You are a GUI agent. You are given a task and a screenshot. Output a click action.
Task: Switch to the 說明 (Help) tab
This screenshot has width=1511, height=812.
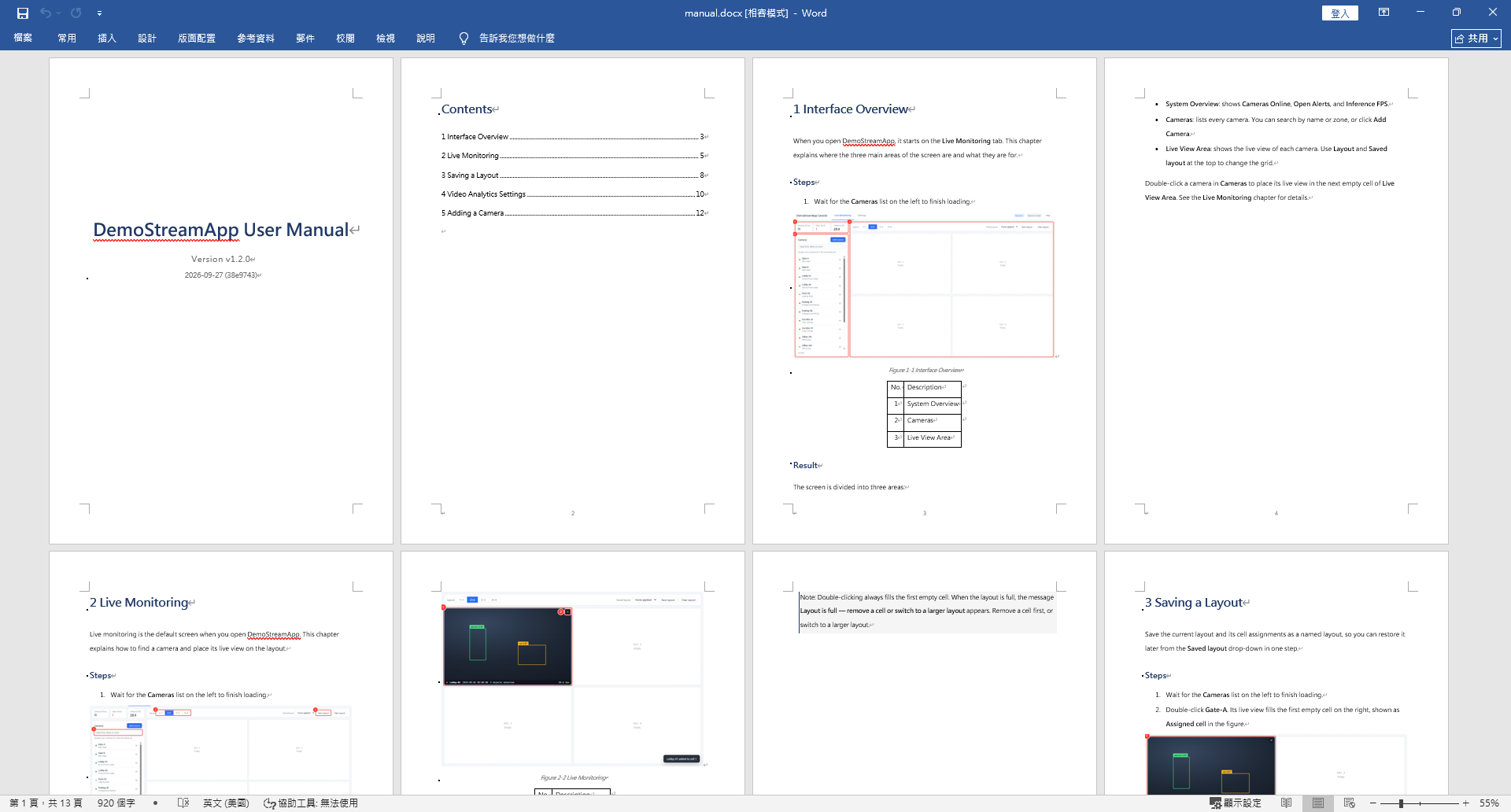coord(426,38)
